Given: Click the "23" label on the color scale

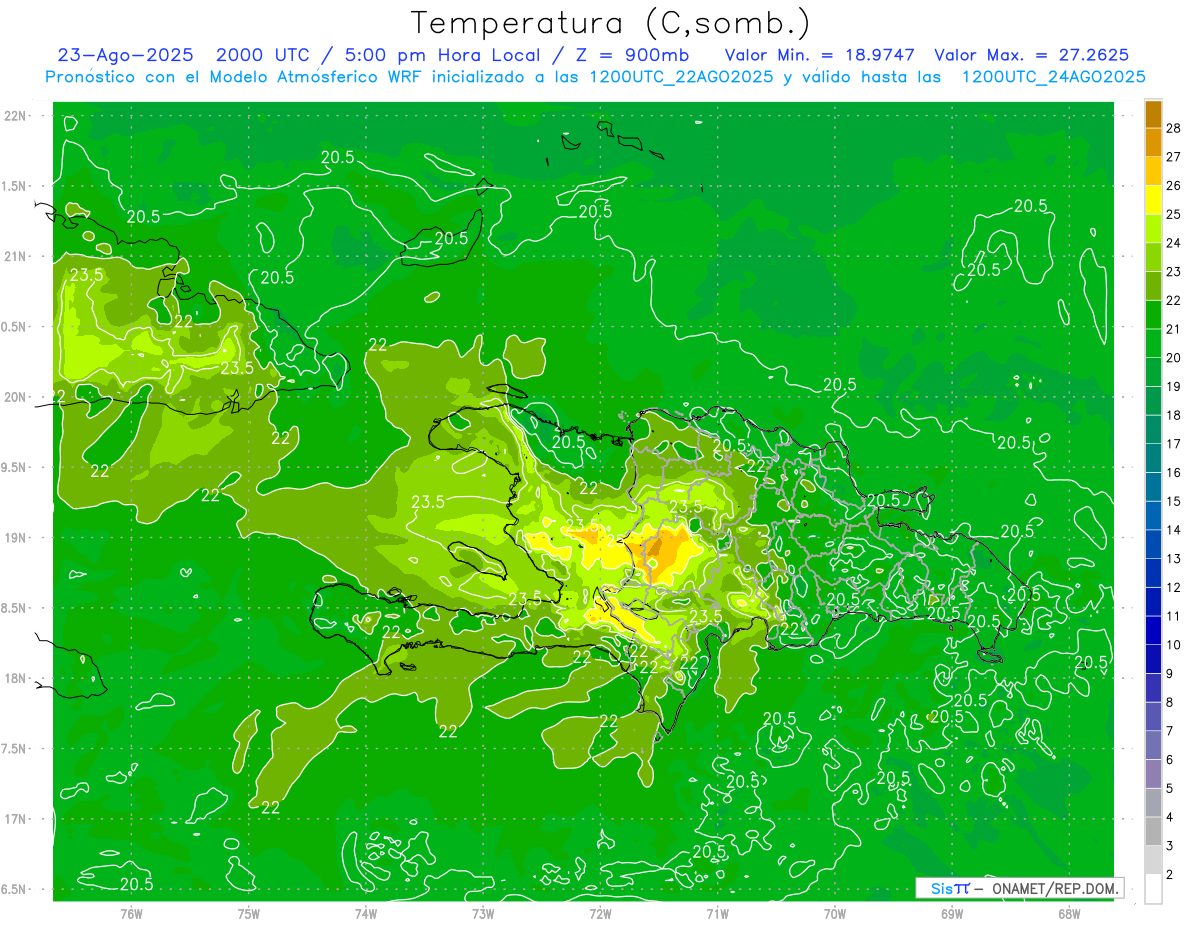Looking at the screenshot, I should pos(1174,271).
